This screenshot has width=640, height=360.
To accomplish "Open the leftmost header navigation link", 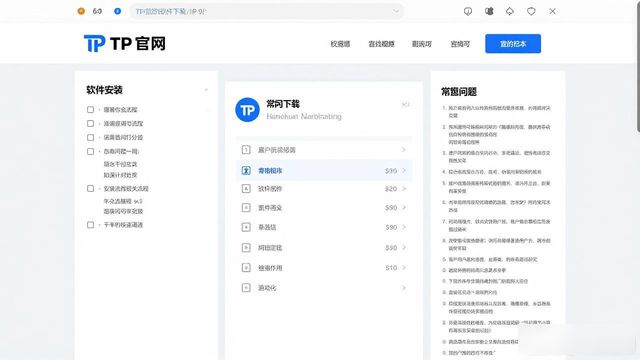I will [340, 44].
